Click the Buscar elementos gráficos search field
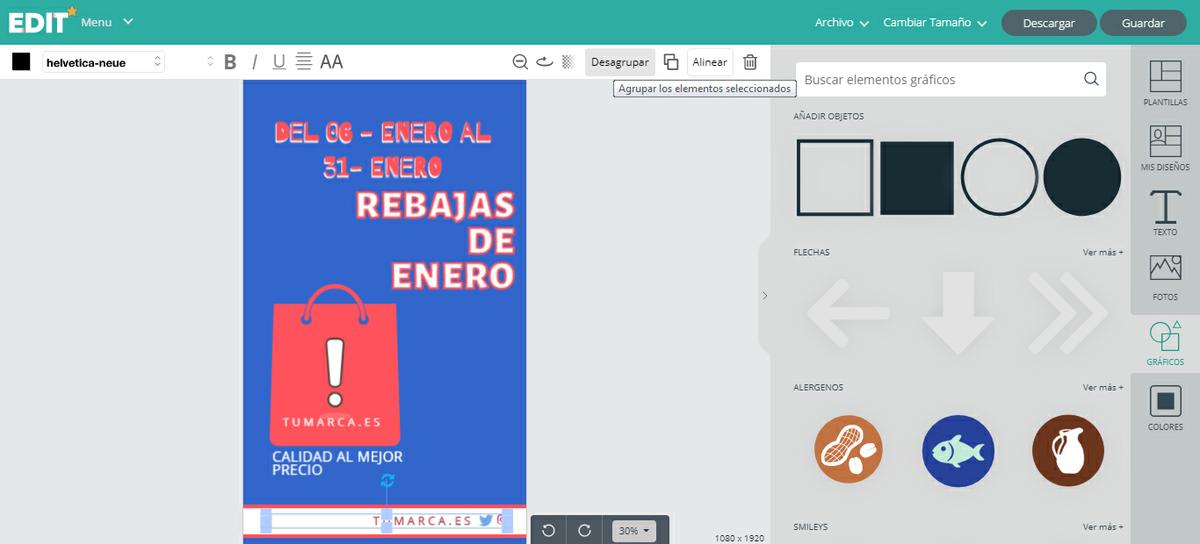This screenshot has width=1200, height=544. coord(940,79)
